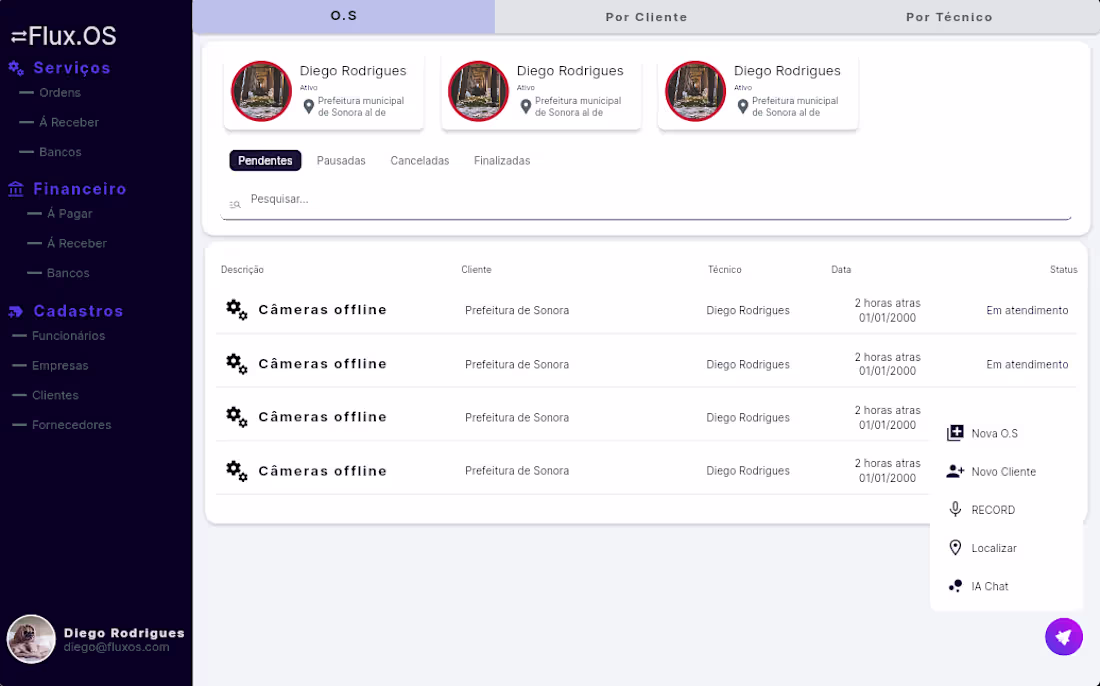Image resolution: width=1100 pixels, height=686 pixels.
Task: Enable the Finalizadas filter
Action: pyautogui.click(x=501, y=160)
